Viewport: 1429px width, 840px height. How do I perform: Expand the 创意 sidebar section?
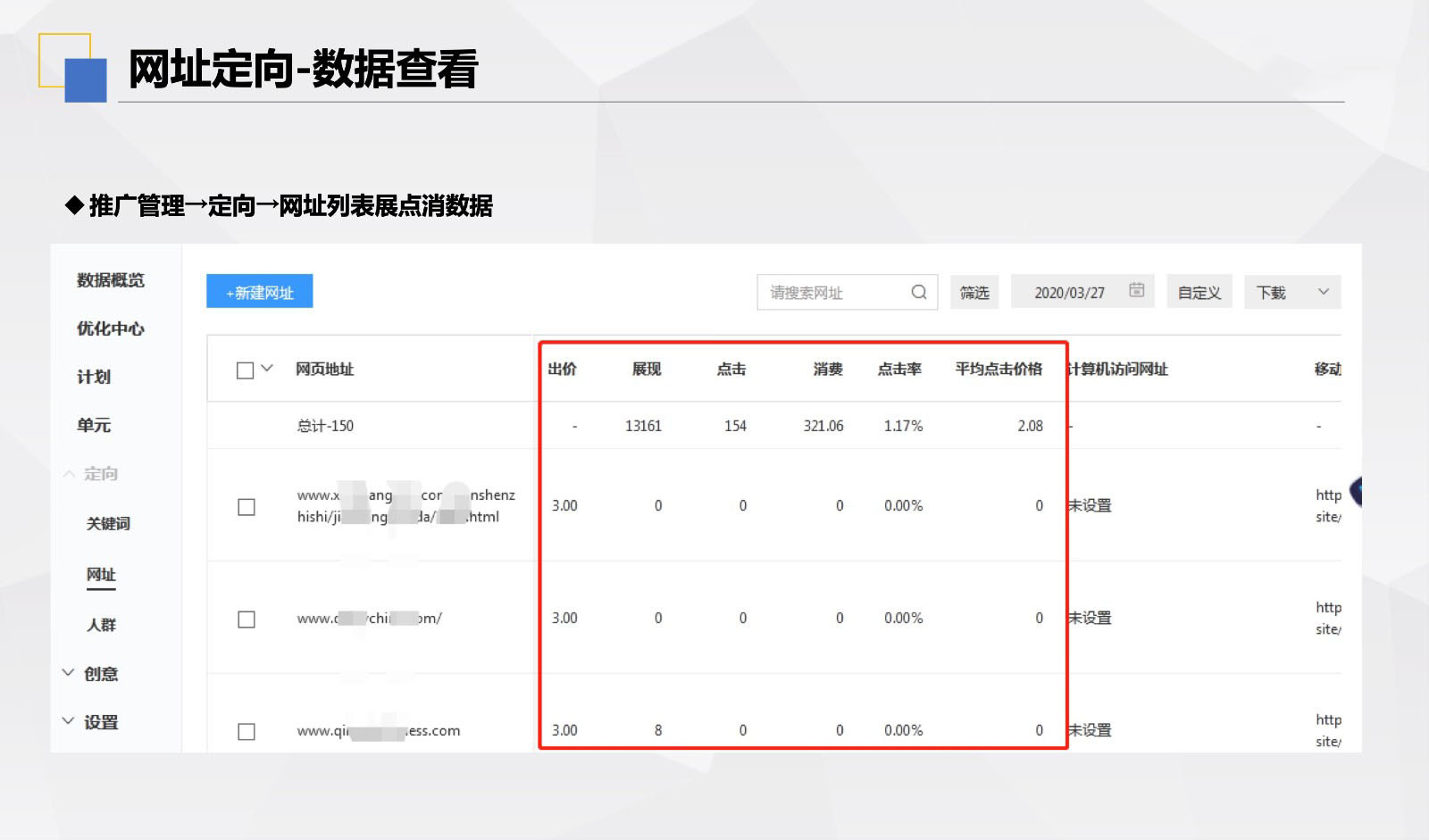[x=91, y=674]
